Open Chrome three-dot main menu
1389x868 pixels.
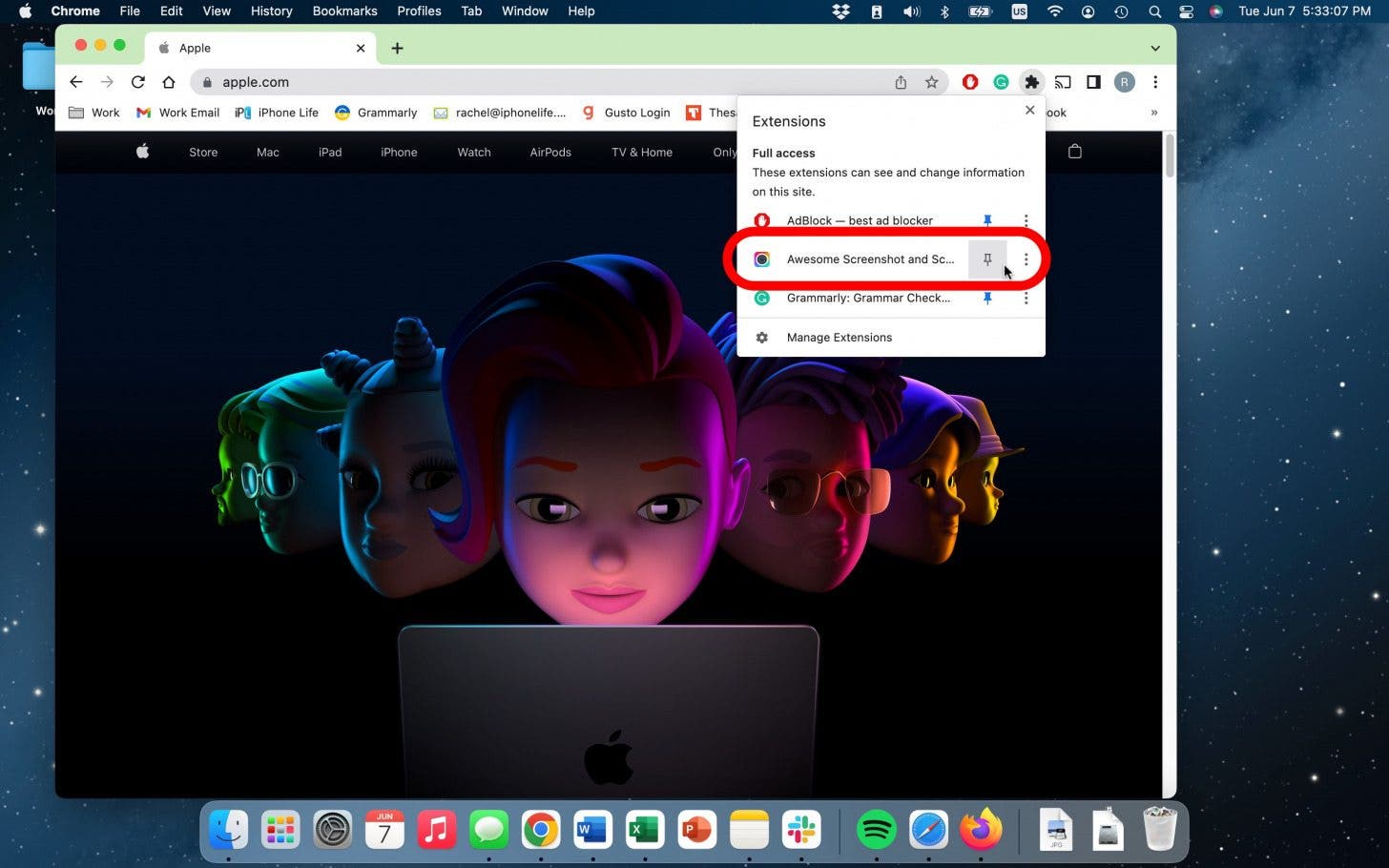1155,82
